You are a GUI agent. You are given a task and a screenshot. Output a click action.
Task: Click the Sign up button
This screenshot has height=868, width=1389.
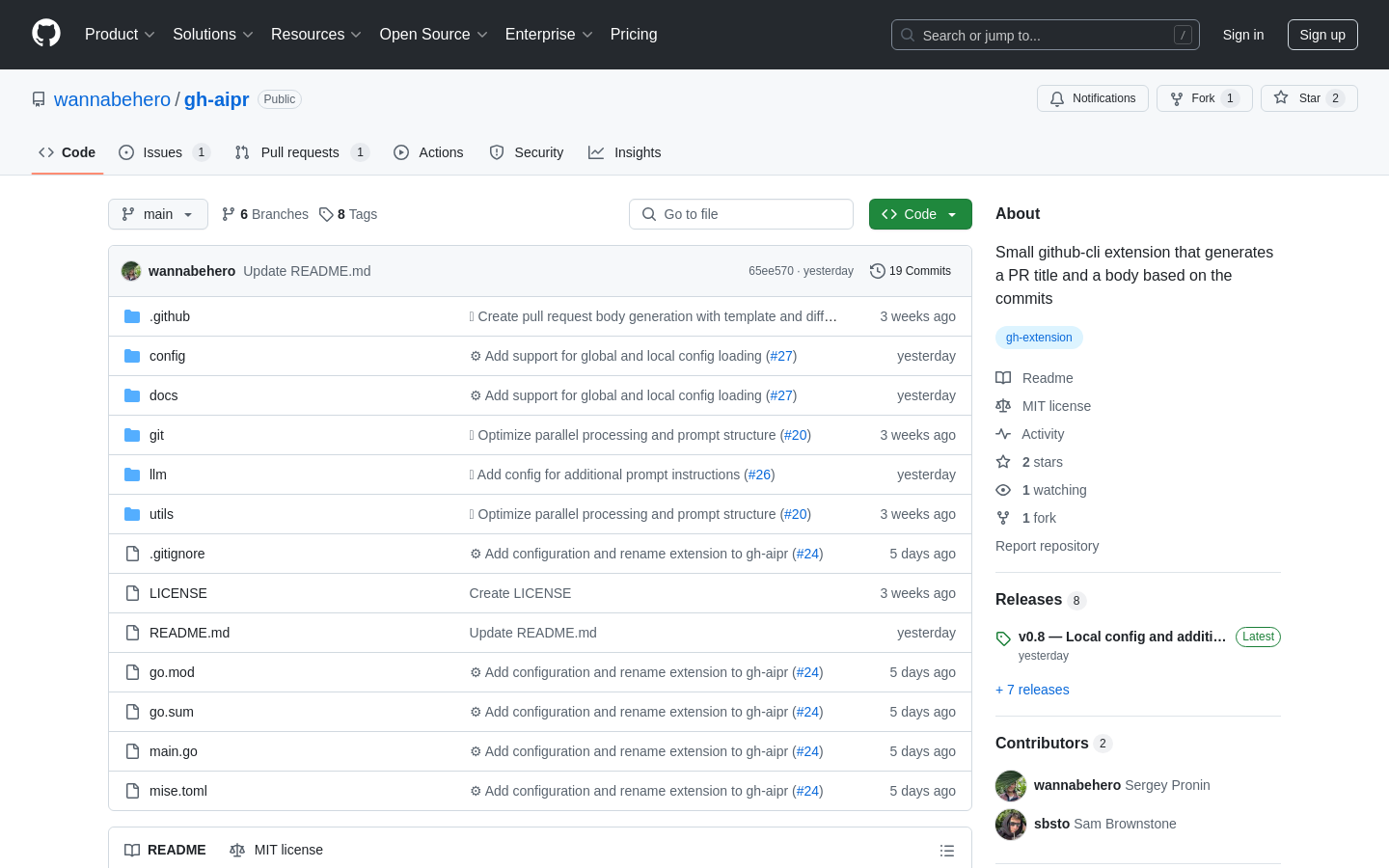coord(1322,35)
